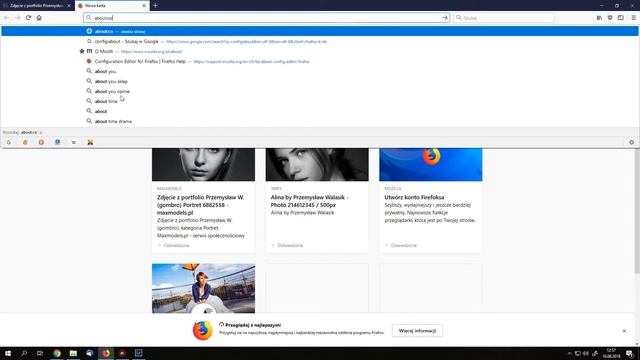Open 'Zdjęcie z portfolio Przemysław W.' card title

(201, 205)
